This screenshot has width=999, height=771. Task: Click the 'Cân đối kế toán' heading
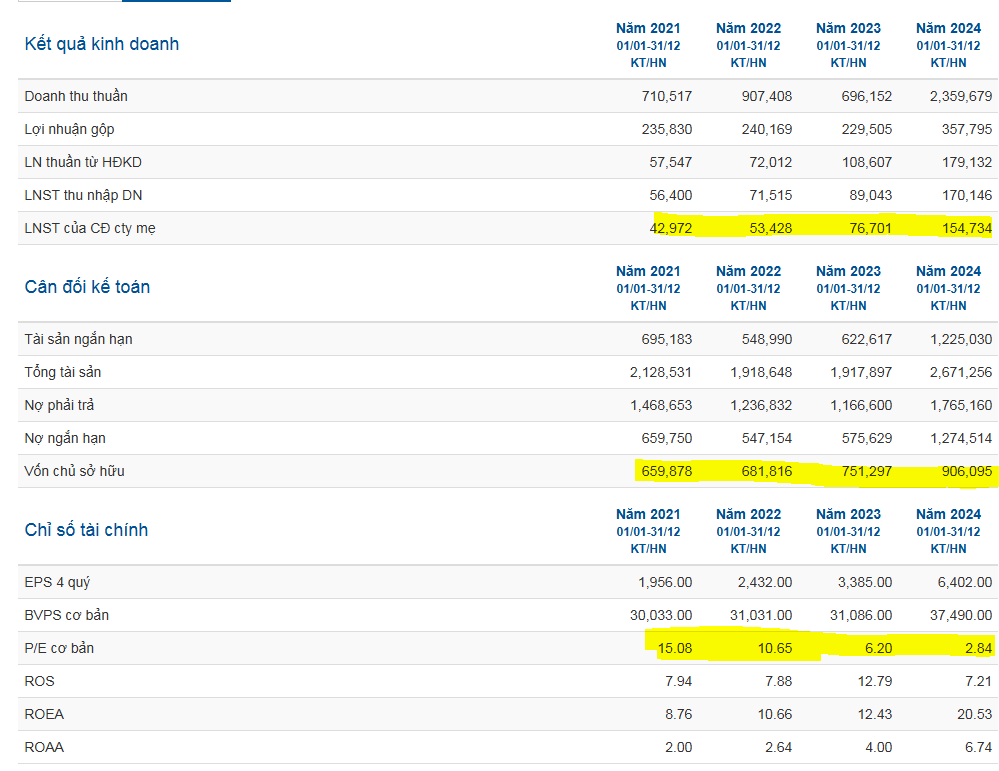(87, 287)
